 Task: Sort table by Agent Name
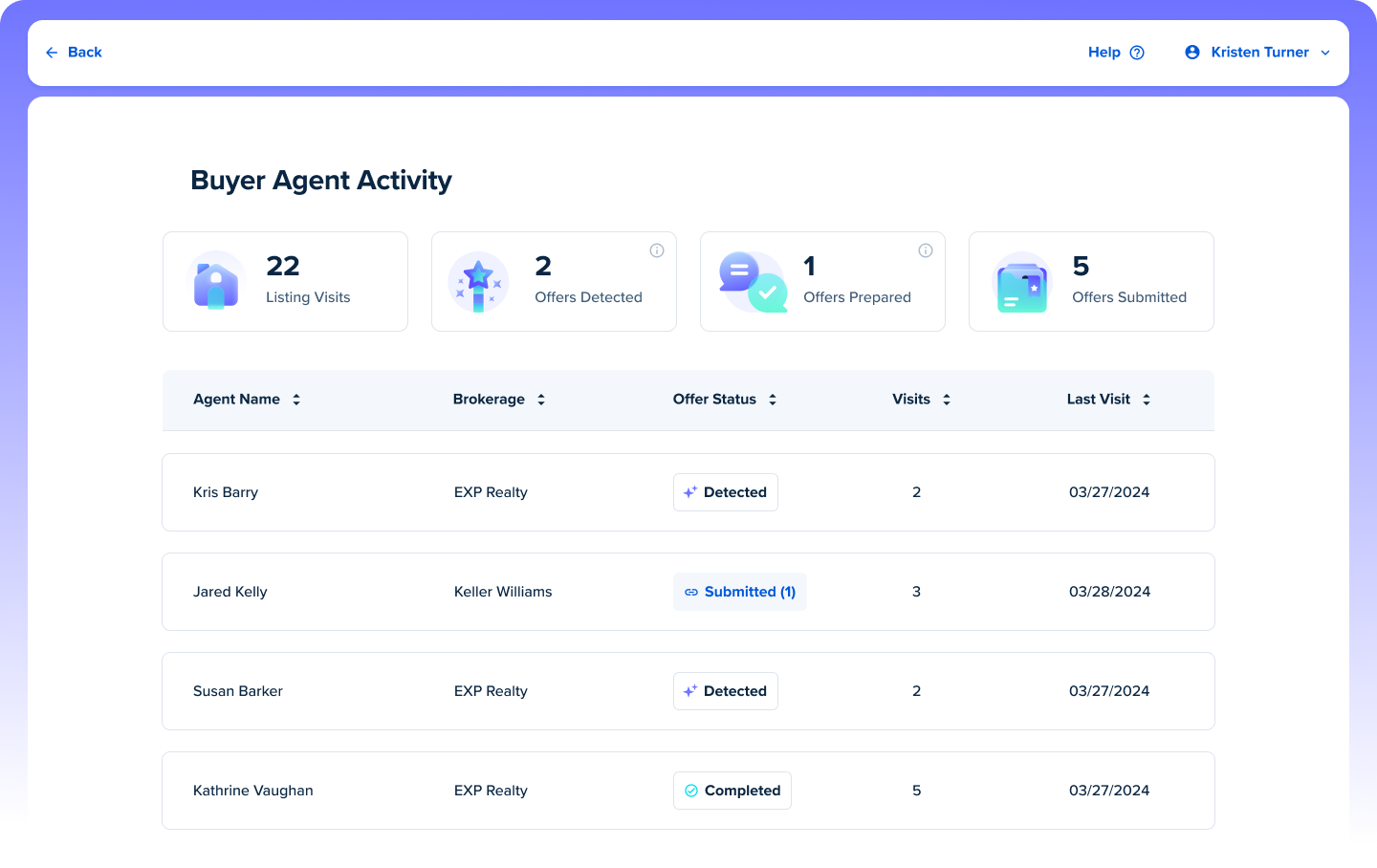click(296, 400)
